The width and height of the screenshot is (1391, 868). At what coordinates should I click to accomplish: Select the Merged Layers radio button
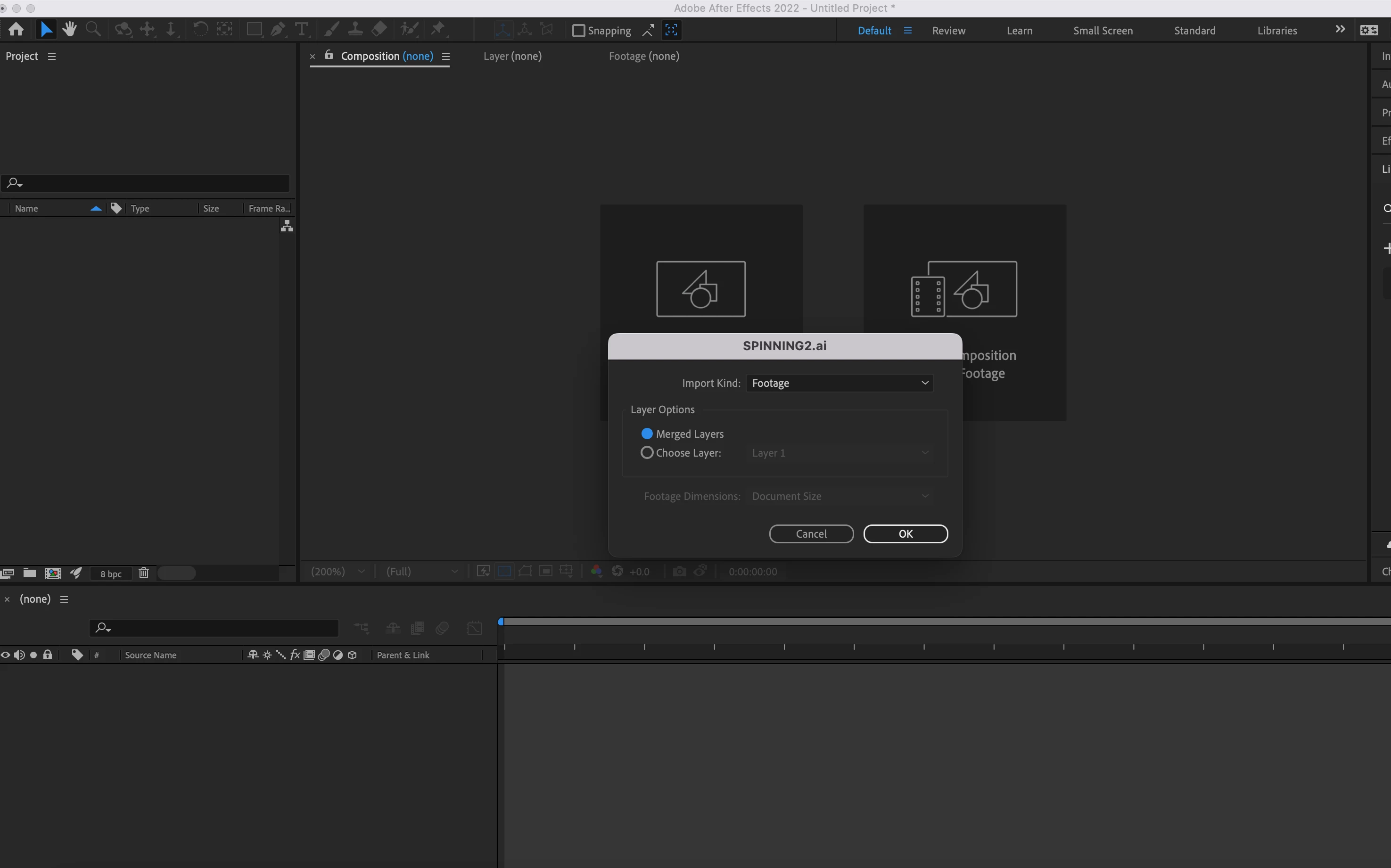click(647, 434)
